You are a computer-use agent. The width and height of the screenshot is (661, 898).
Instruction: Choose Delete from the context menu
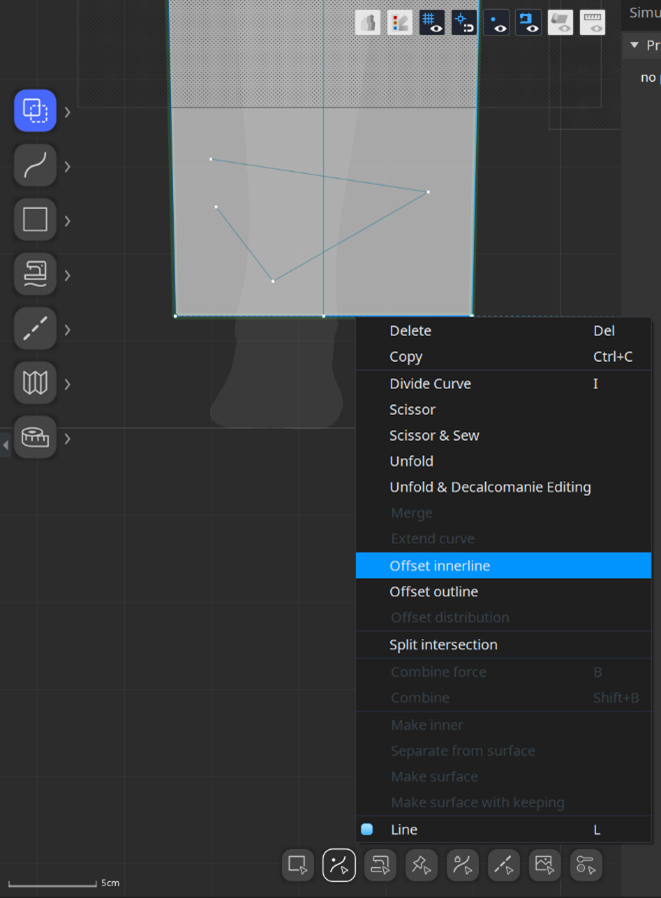click(503, 330)
